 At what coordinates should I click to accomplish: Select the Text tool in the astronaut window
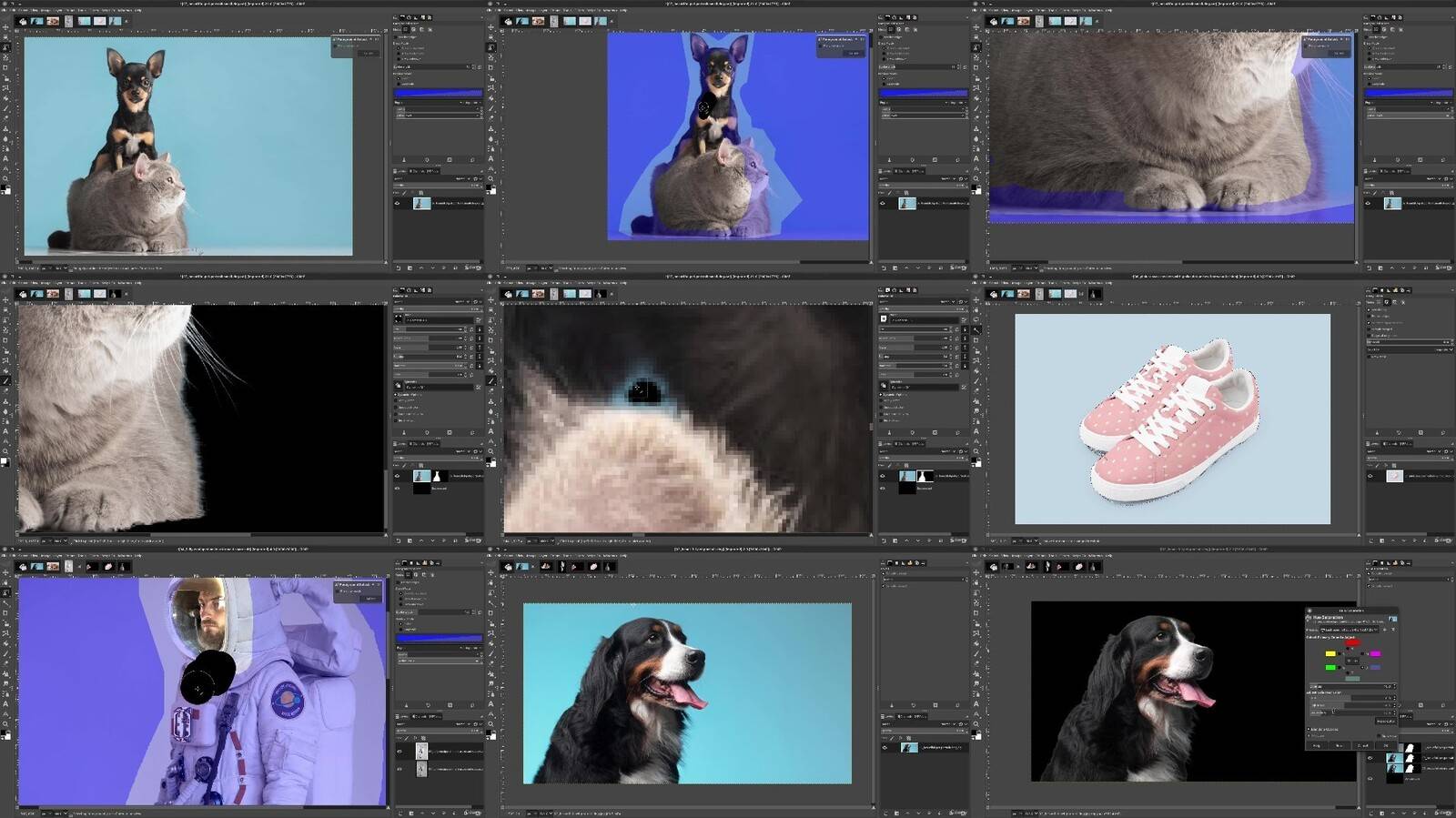pyautogui.click(x=5, y=704)
